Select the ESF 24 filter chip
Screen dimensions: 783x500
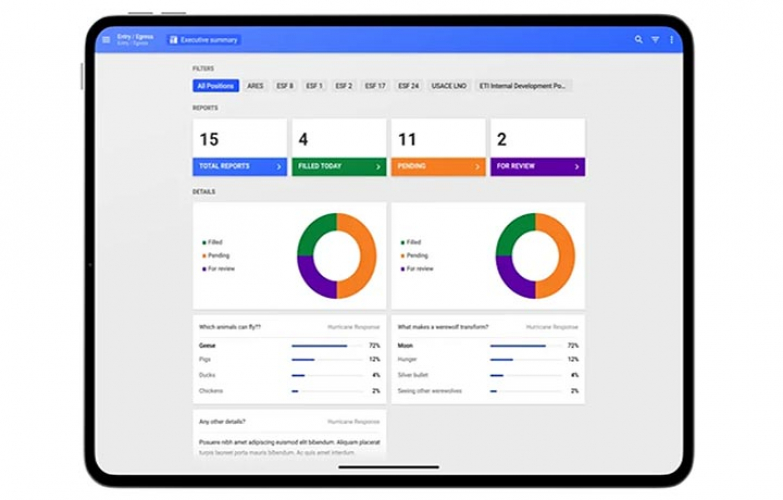408,86
